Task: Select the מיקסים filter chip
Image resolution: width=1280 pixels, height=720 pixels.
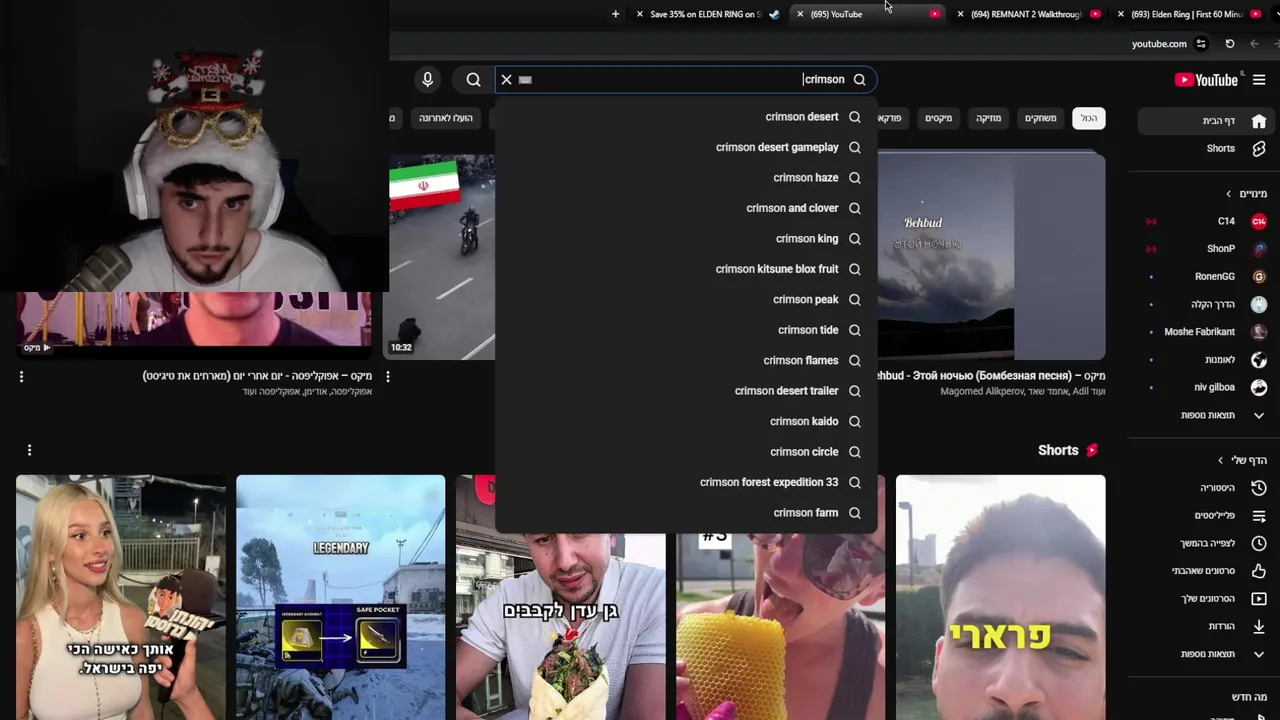Action: coord(938,118)
